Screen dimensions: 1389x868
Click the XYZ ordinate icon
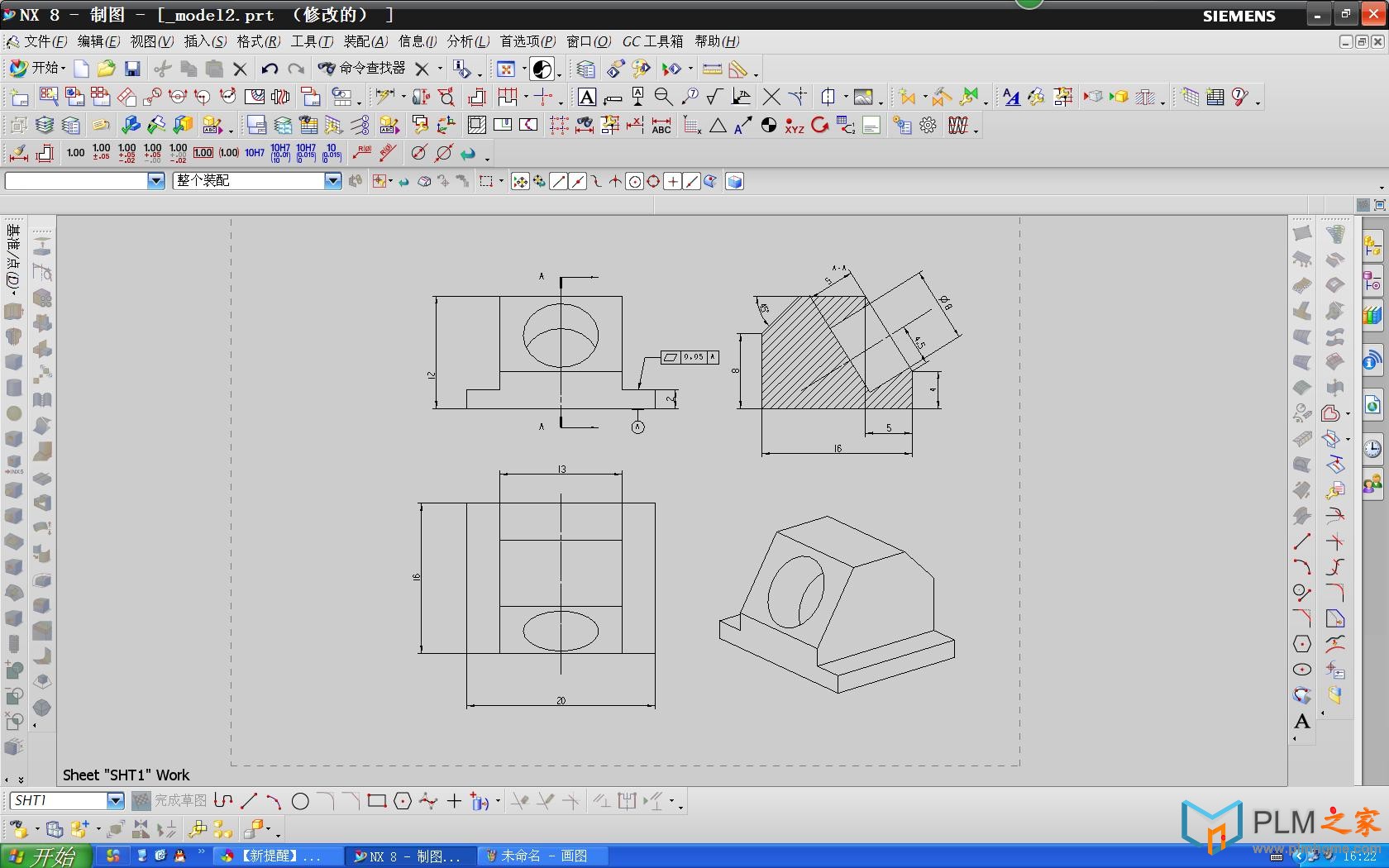click(x=795, y=126)
